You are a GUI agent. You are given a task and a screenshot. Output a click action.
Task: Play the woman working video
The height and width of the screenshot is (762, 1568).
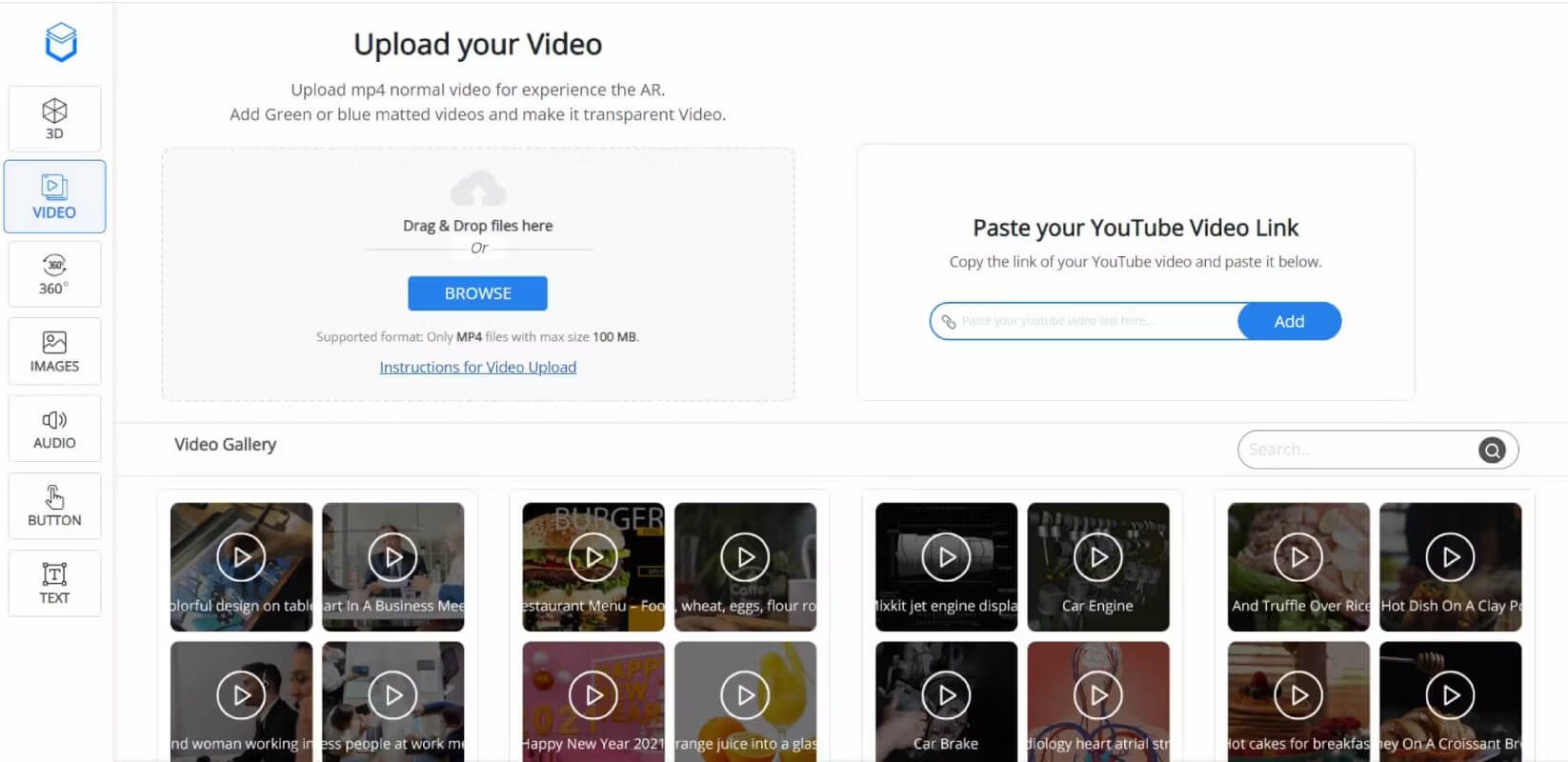pyautogui.click(x=241, y=695)
